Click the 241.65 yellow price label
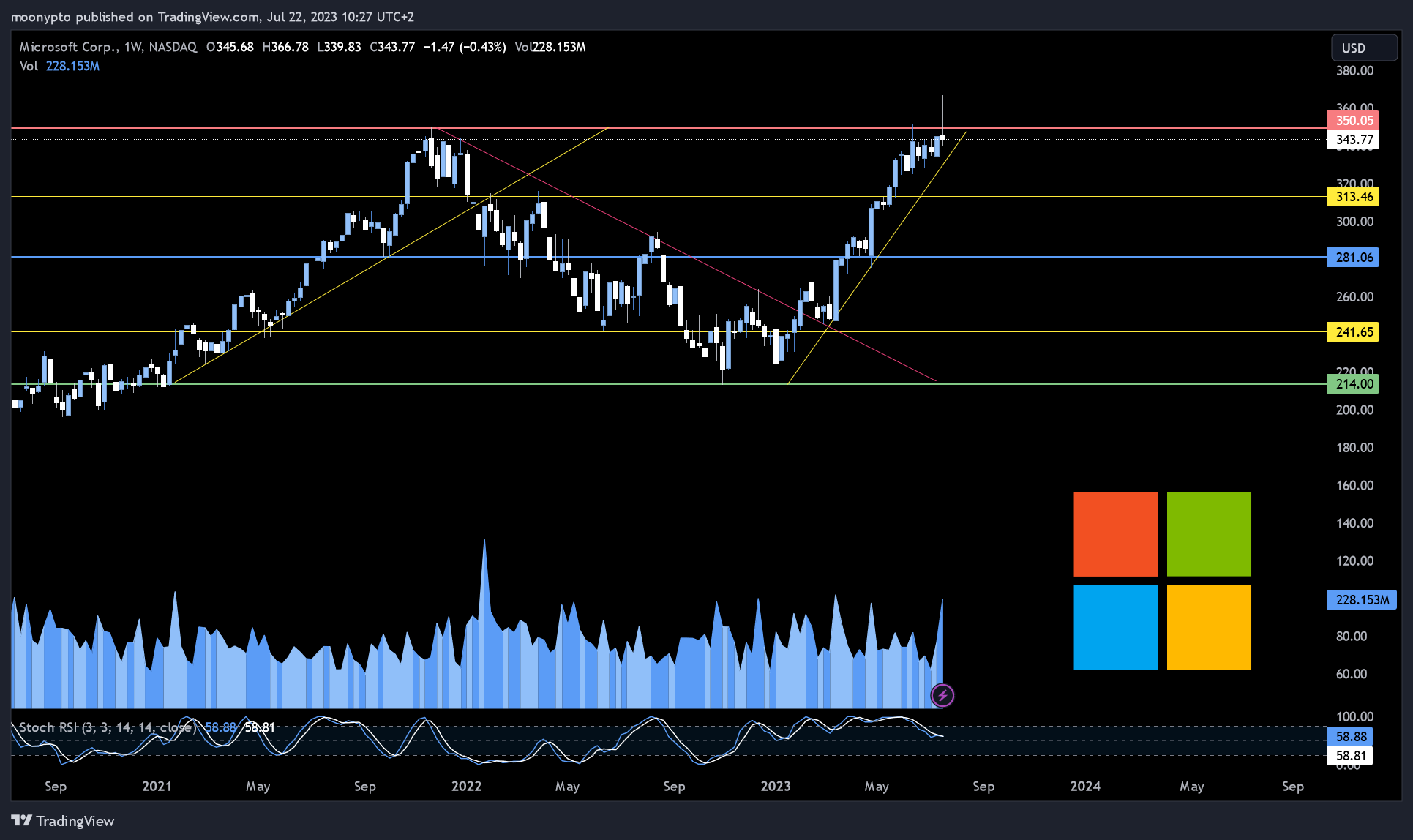Screen dimensions: 1413x840 click(x=1354, y=332)
